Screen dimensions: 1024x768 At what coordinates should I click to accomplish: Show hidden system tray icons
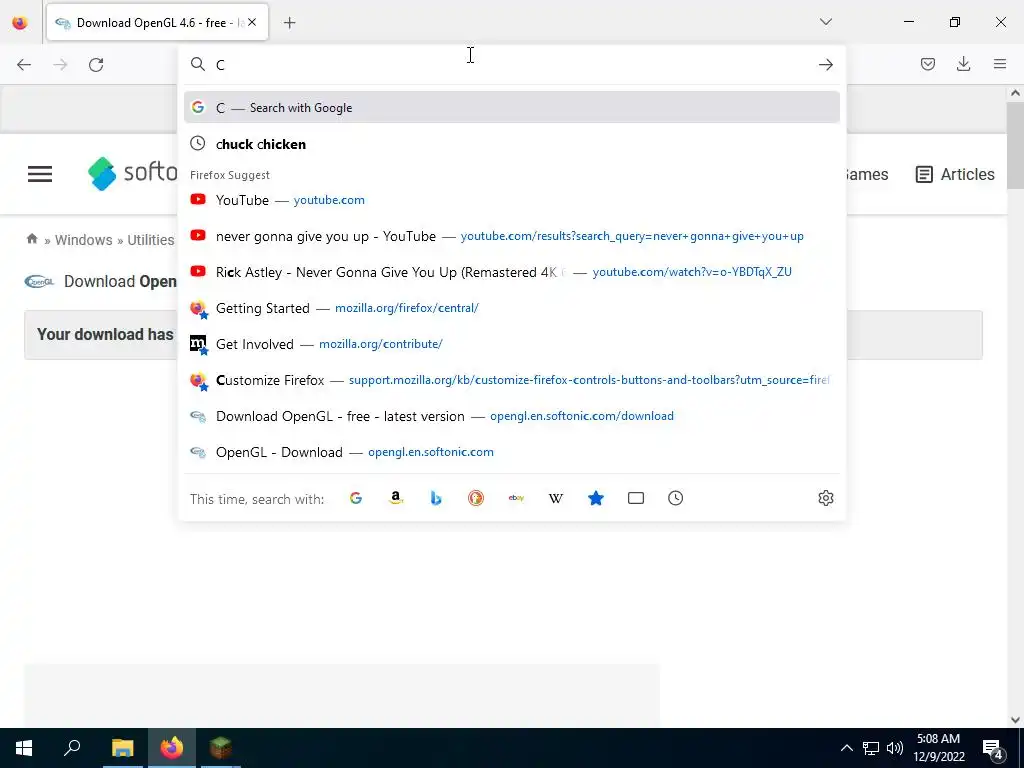(846, 748)
